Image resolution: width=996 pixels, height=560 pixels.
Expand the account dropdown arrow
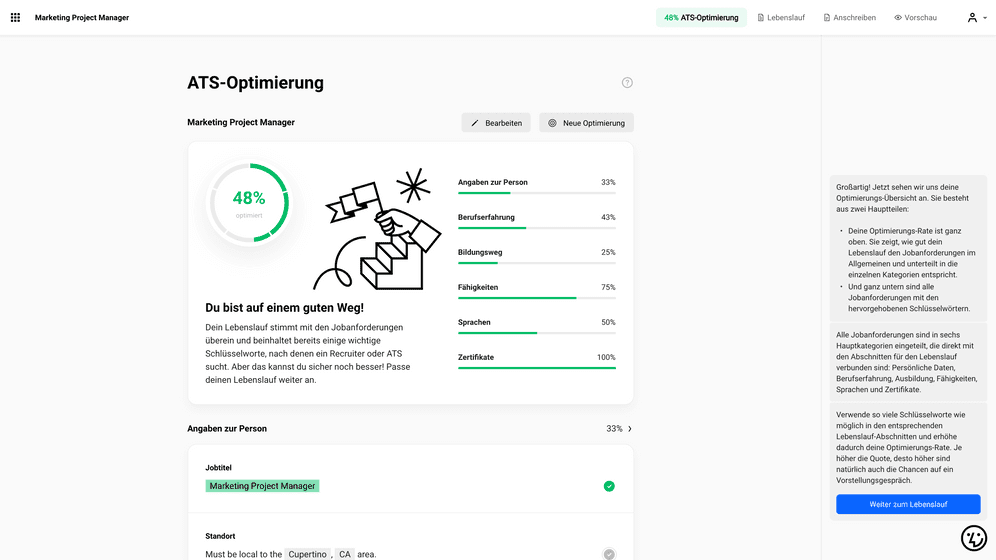tap(985, 18)
